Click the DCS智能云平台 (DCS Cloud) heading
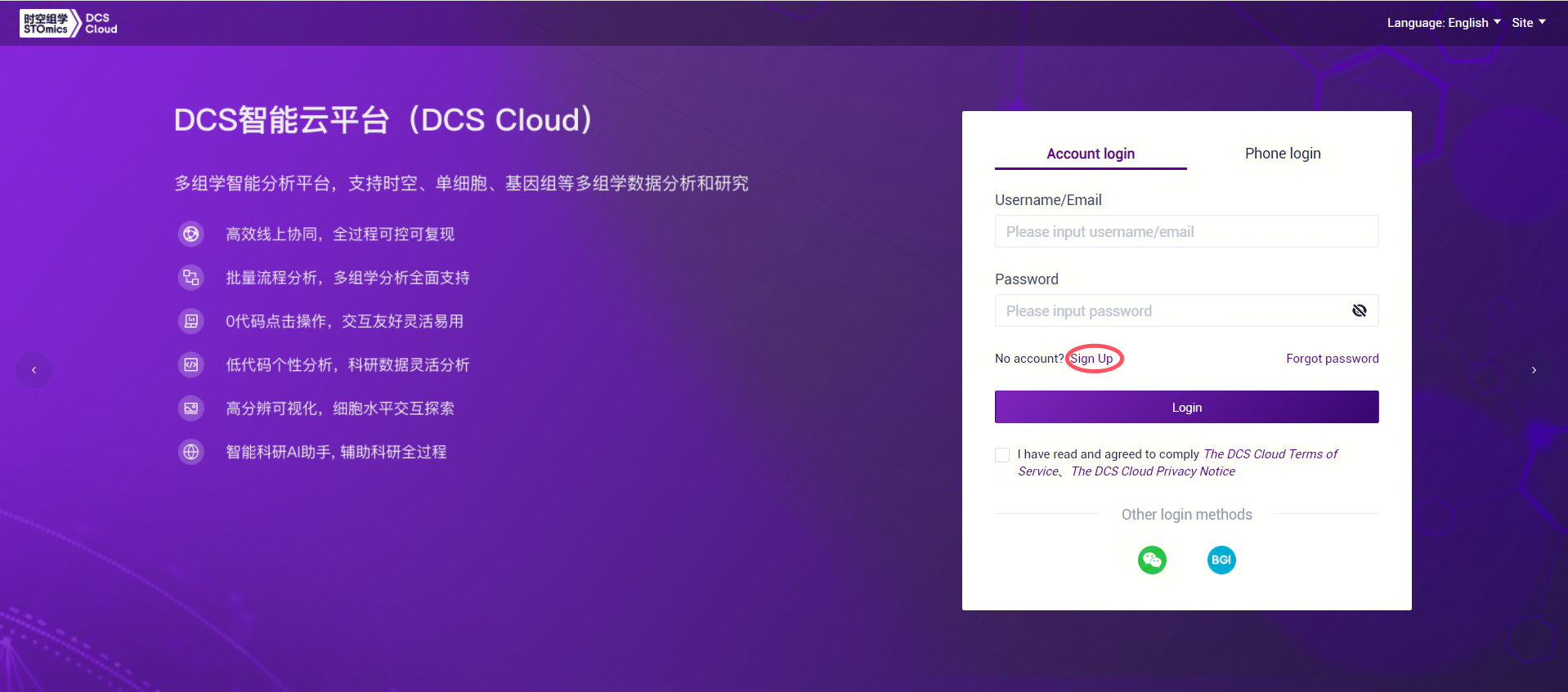The width and height of the screenshot is (1568, 692). [x=384, y=120]
